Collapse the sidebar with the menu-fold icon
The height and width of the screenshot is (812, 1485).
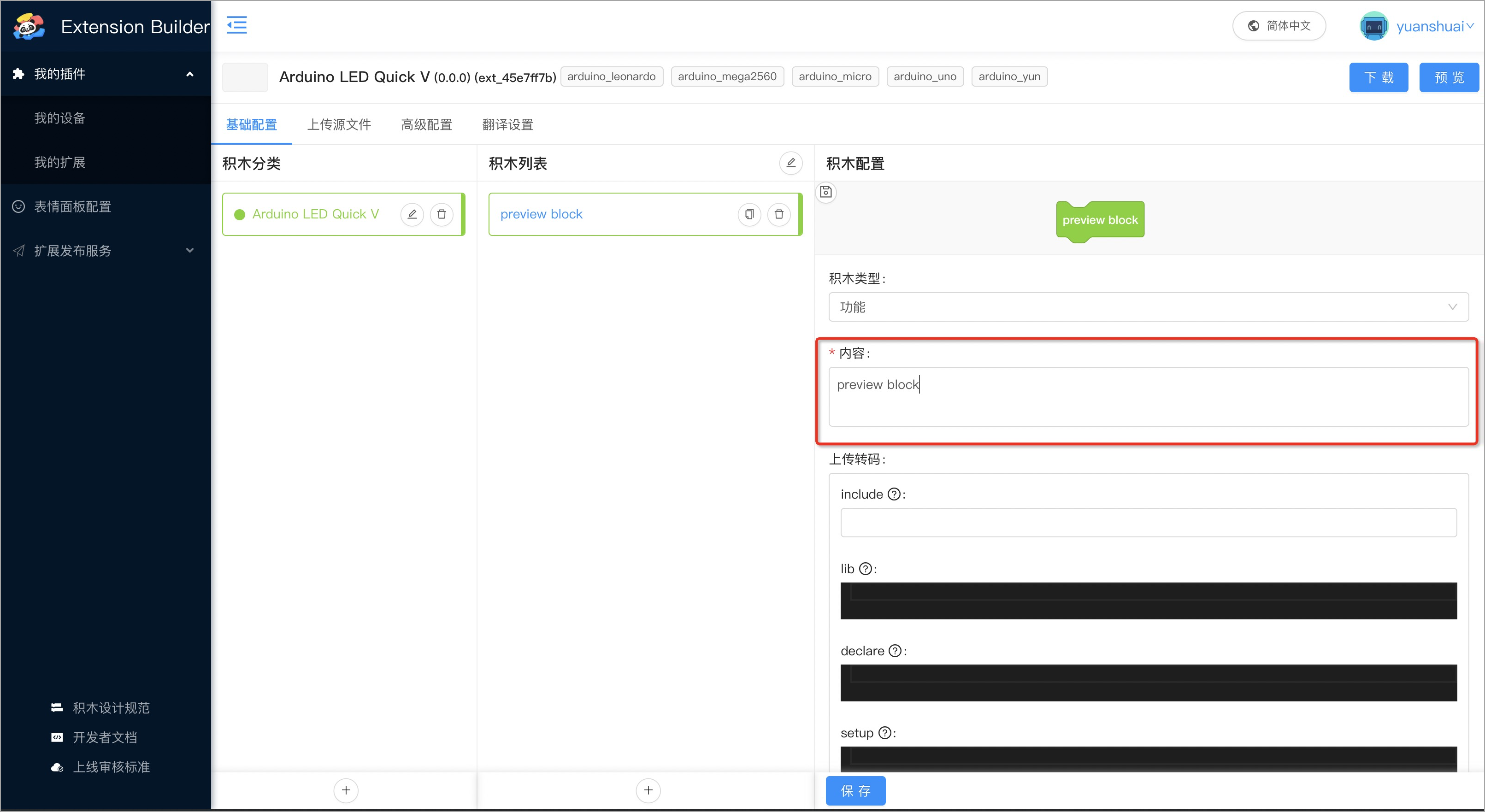(236, 25)
